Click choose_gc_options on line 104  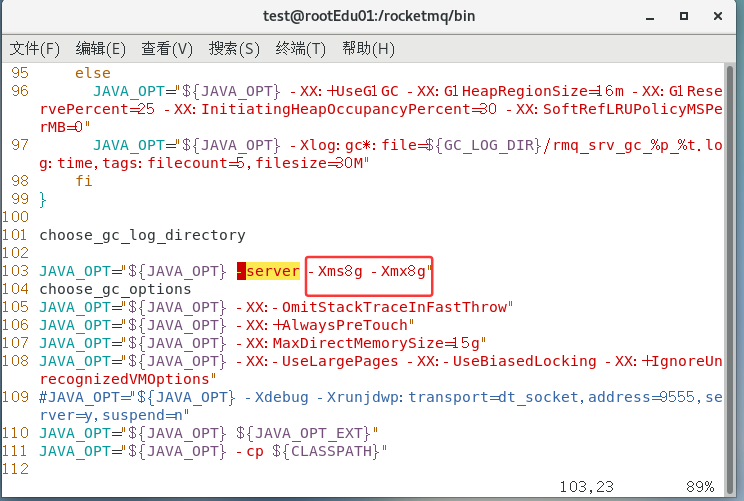115,289
